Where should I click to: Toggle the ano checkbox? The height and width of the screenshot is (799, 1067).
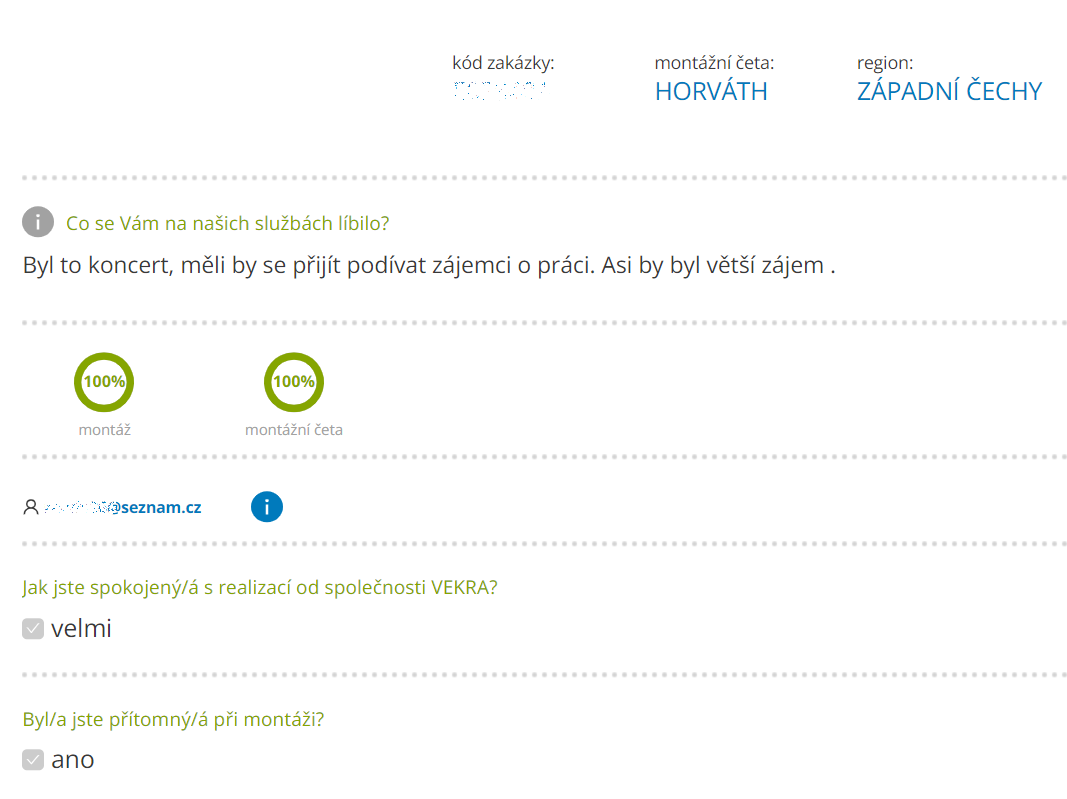[x=33, y=760]
